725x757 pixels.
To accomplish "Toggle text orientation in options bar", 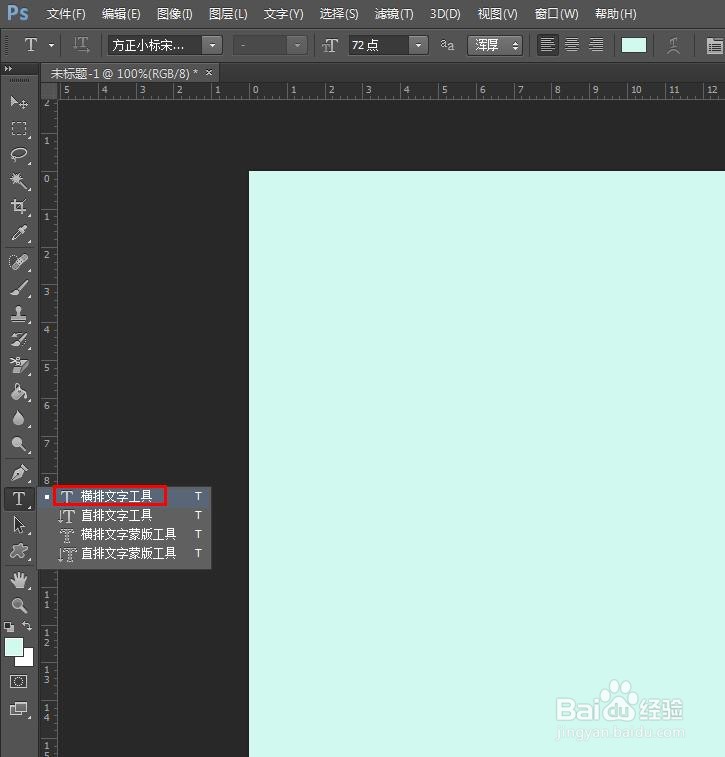I will (81, 45).
